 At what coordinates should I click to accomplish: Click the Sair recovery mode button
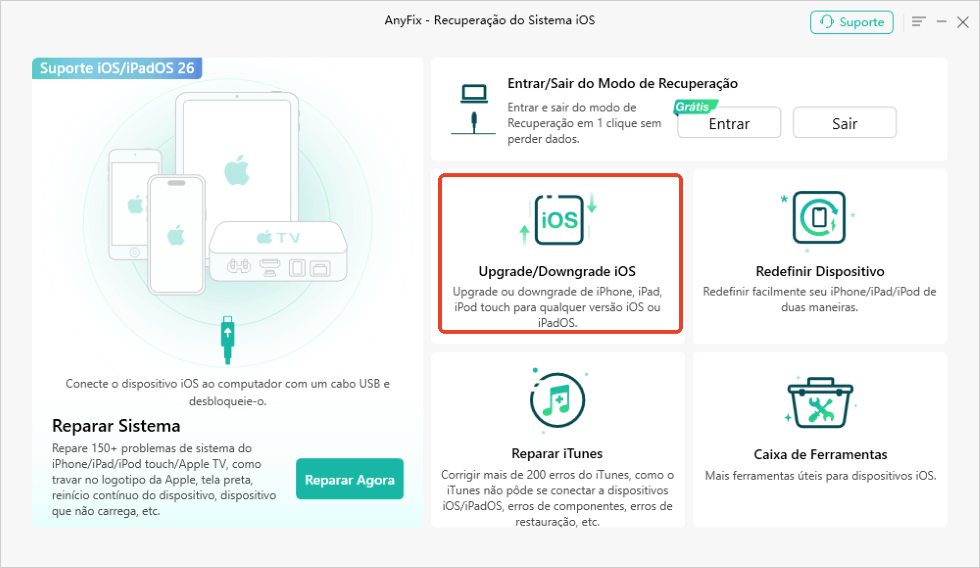(844, 122)
